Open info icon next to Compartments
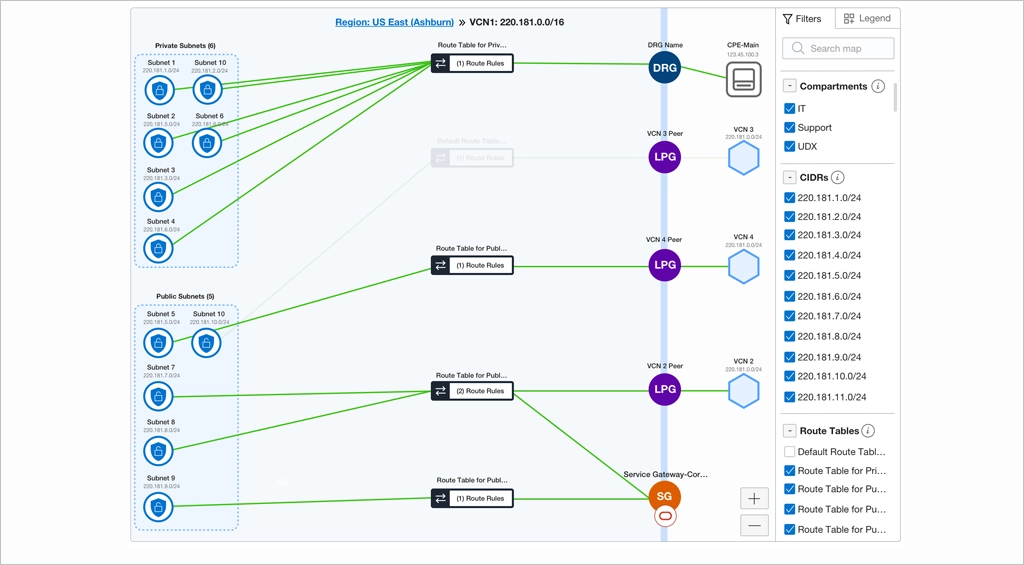 pos(878,87)
